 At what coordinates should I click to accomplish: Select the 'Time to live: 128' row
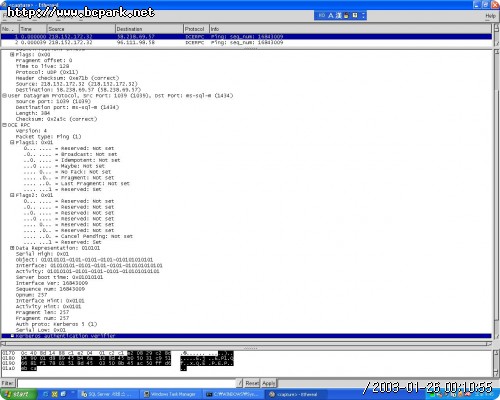(42, 66)
